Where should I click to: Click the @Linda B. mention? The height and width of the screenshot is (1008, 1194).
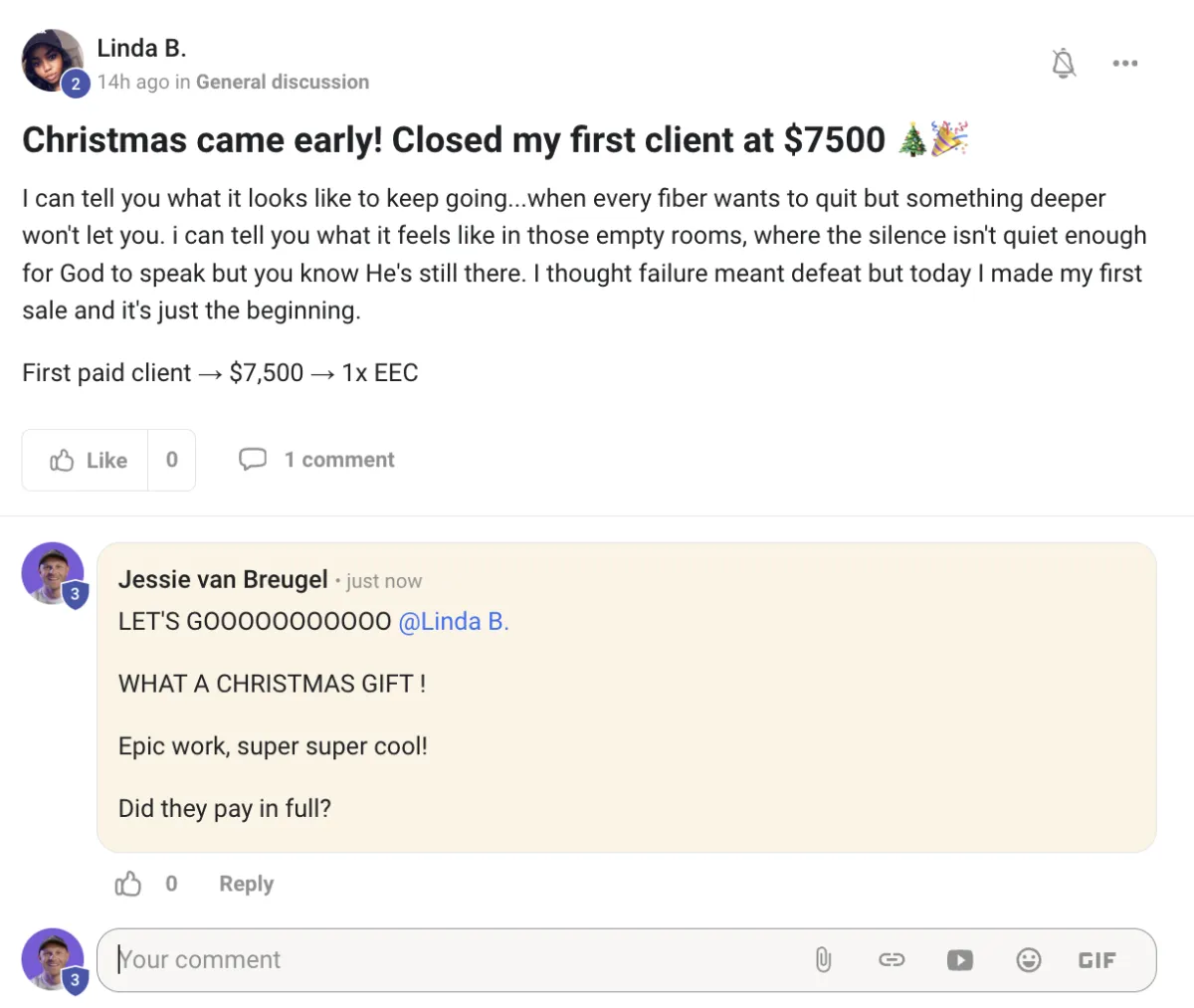point(454,622)
